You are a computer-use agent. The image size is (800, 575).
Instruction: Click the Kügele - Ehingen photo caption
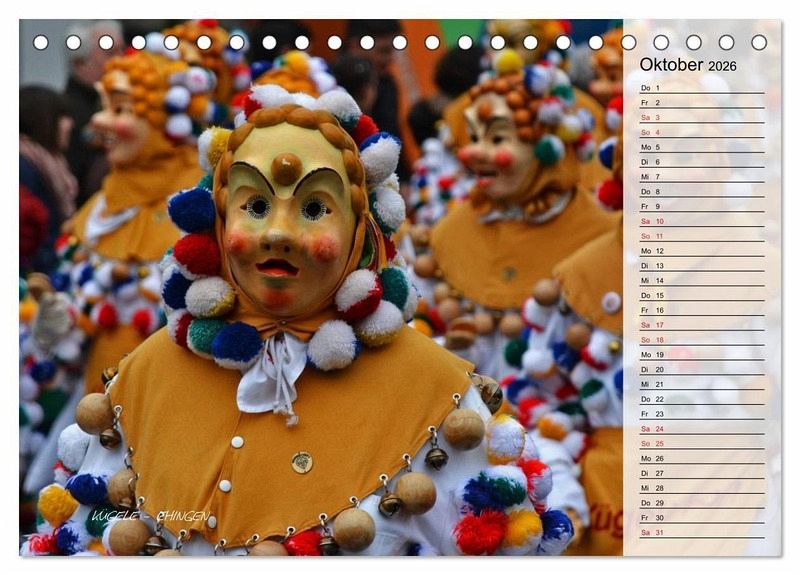[150, 516]
